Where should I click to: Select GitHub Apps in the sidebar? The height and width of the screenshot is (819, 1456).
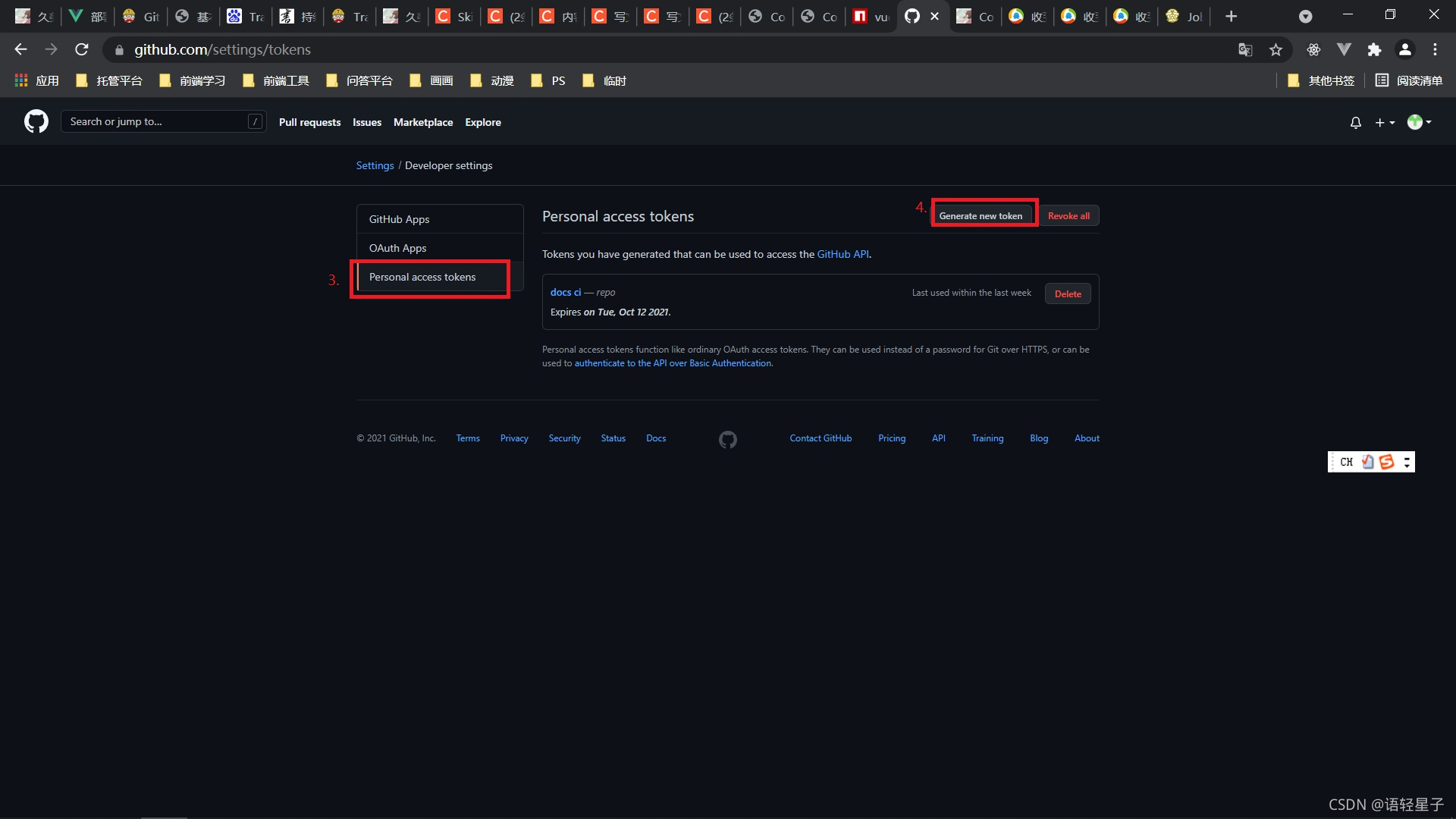(399, 219)
